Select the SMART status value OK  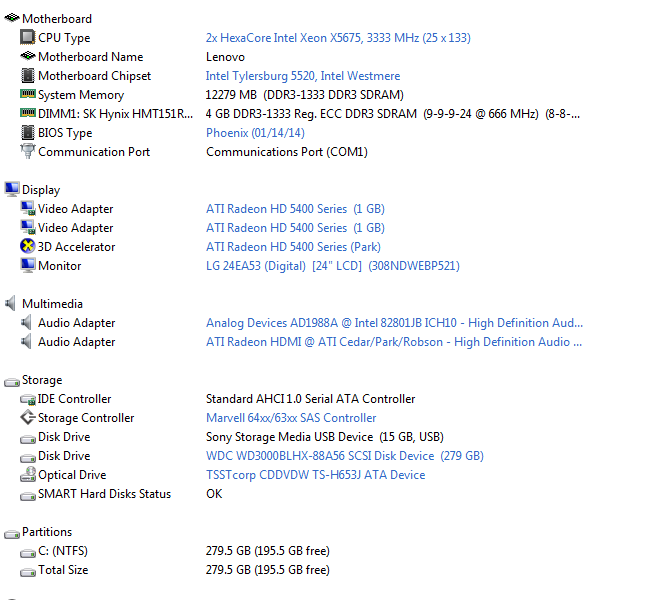click(x=214, y=494)
